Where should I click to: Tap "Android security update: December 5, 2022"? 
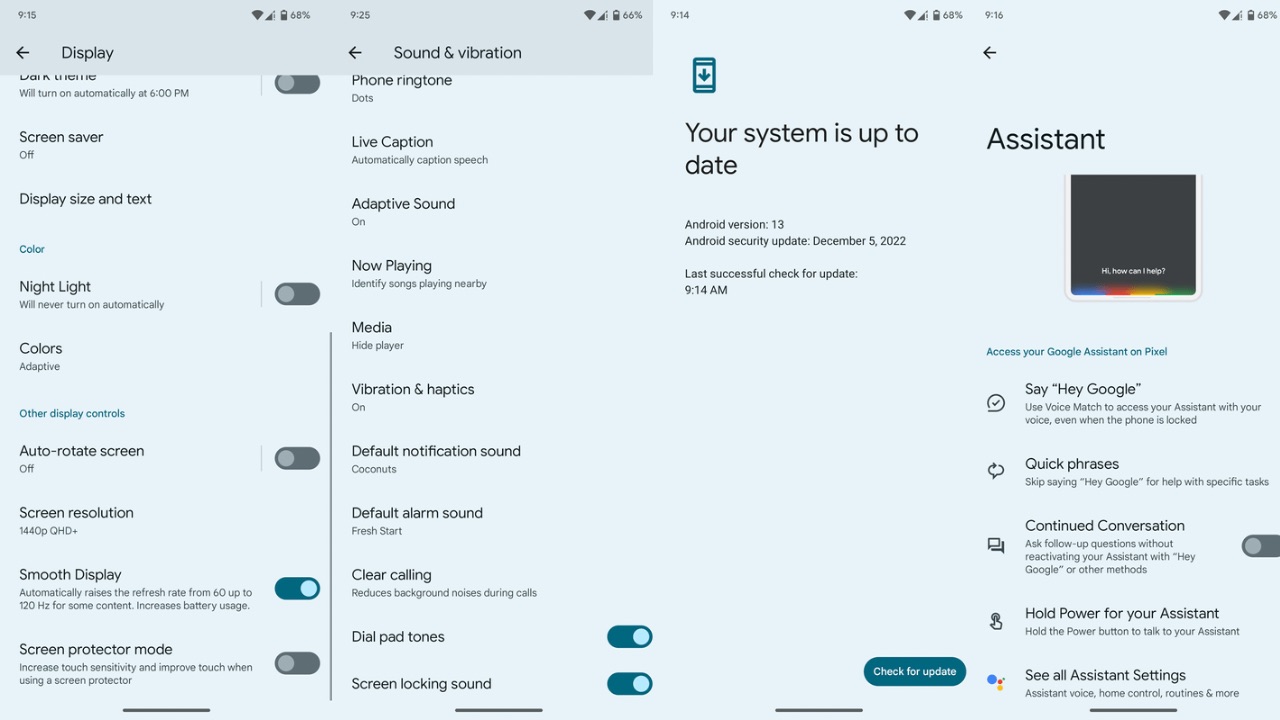[x=795, y=241]
